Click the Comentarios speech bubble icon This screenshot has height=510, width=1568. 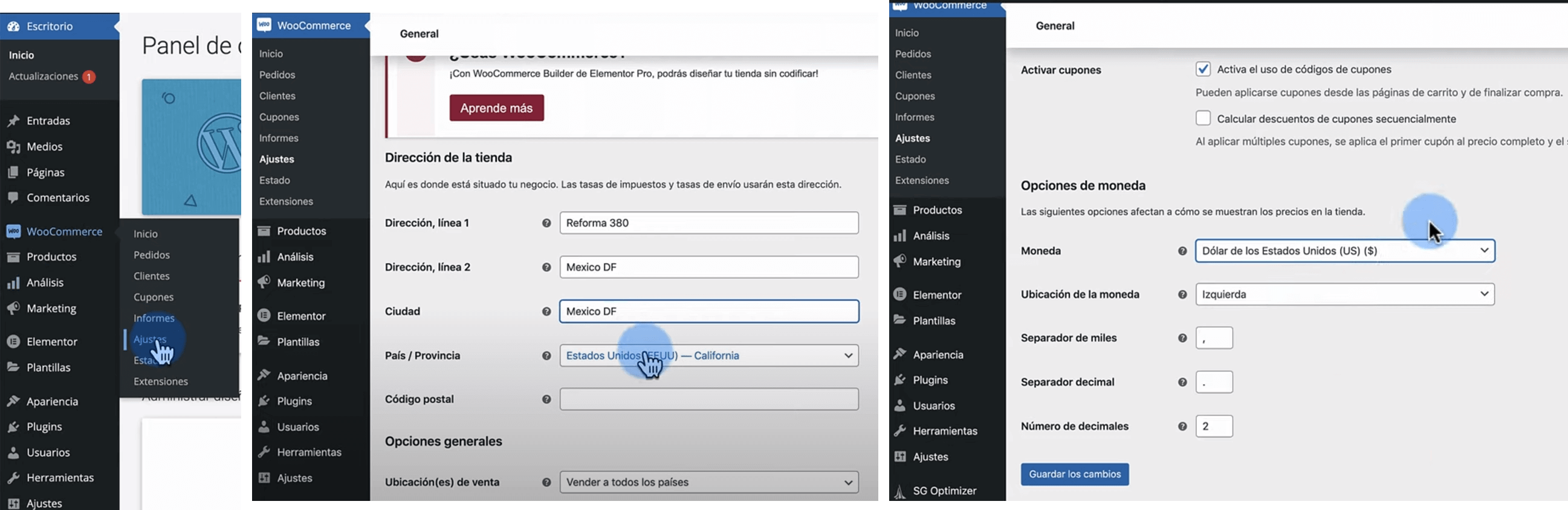click(13, 198)
